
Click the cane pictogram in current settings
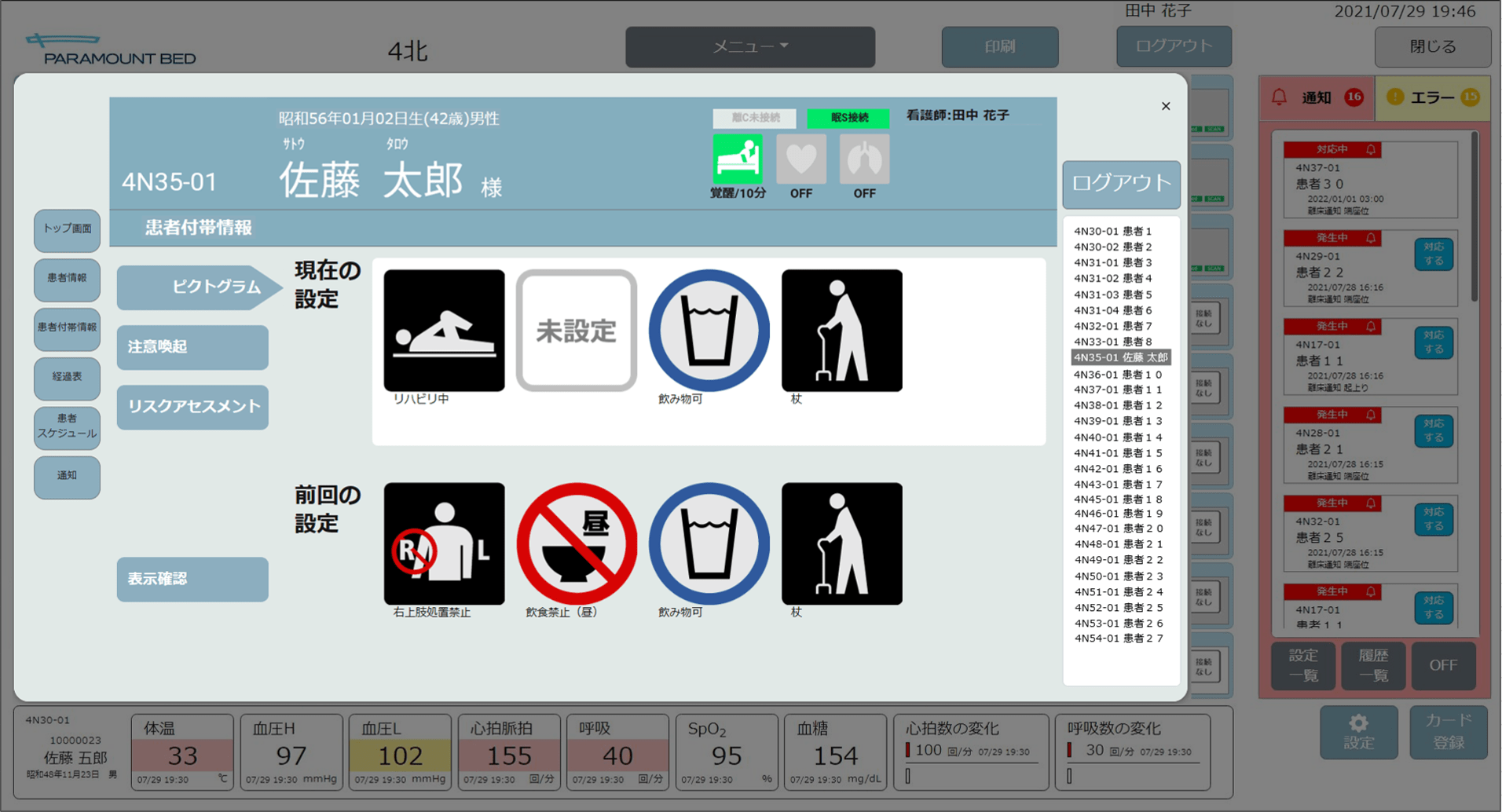(841, 330)
